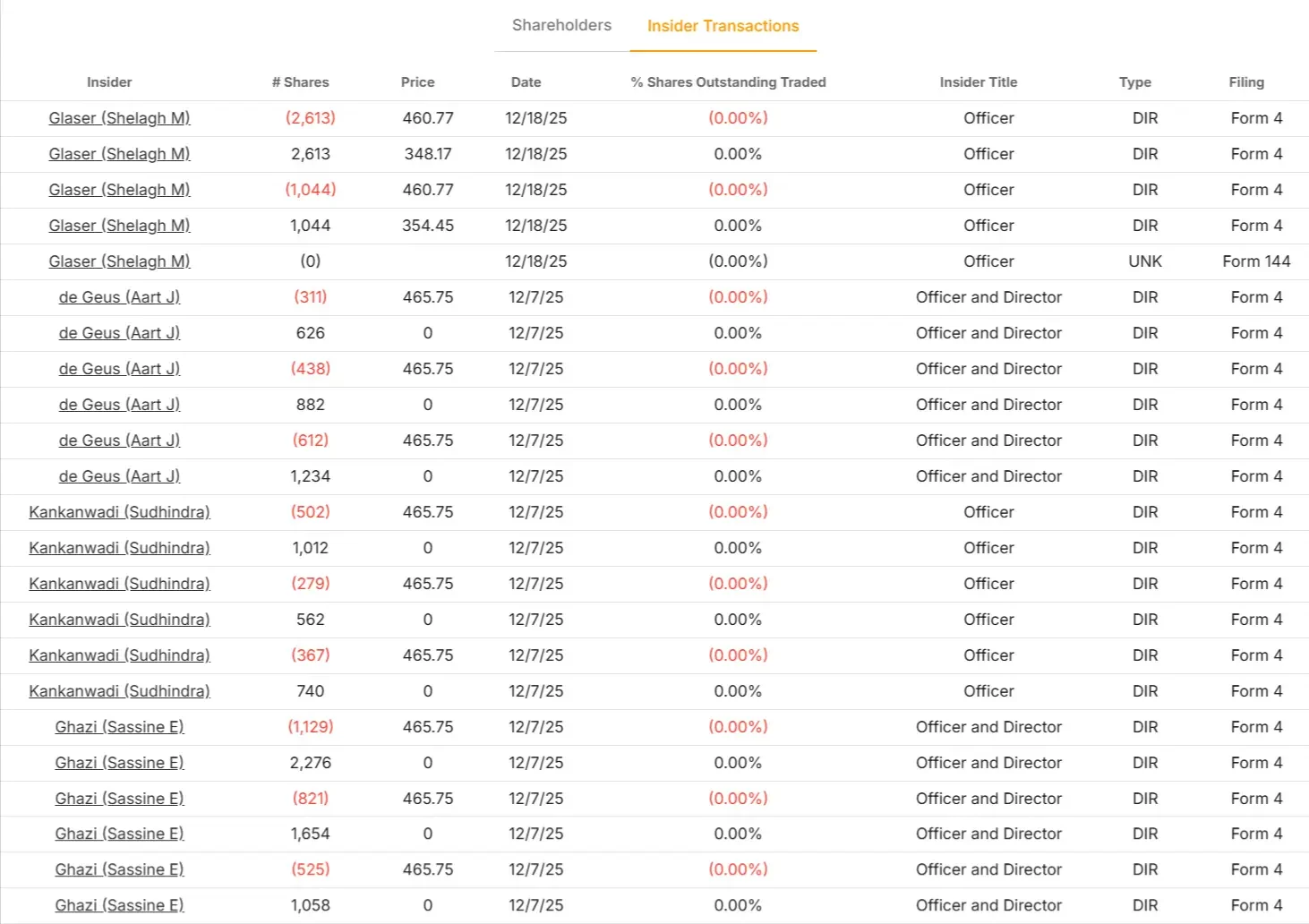Open Glaser (Shelagh M) insider profile
The image size is (1309, 924).
tap(118, 117)
